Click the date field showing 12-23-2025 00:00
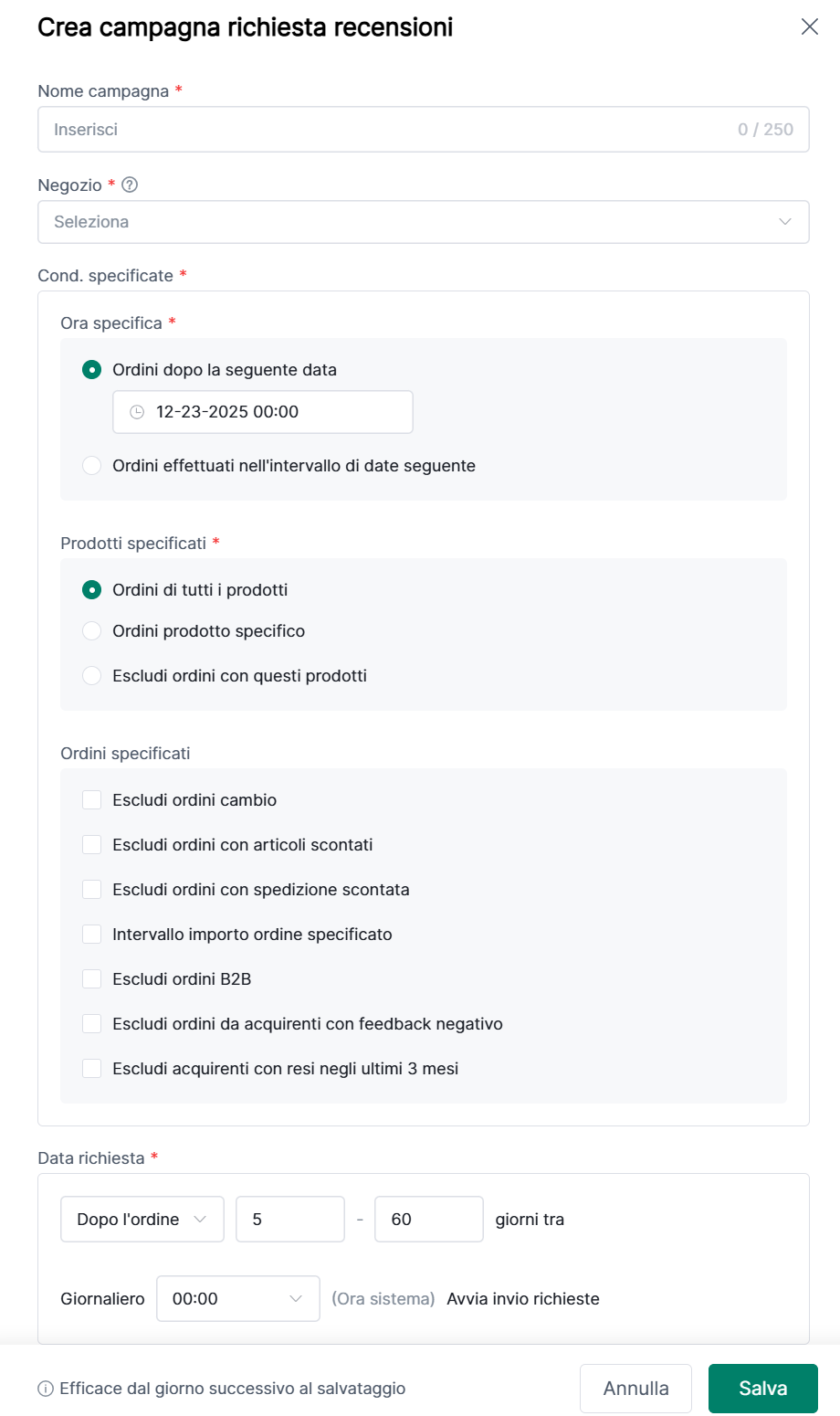 click(x=263, y=412)
